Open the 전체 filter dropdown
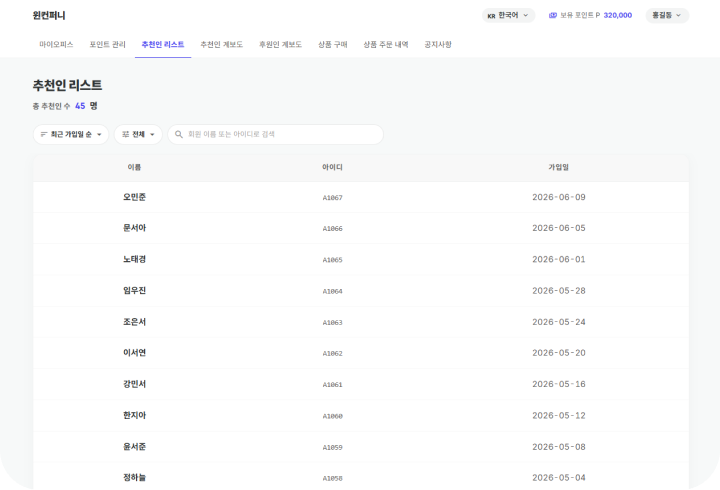Viewport: 720px width, 490px height. click(138, 135)
